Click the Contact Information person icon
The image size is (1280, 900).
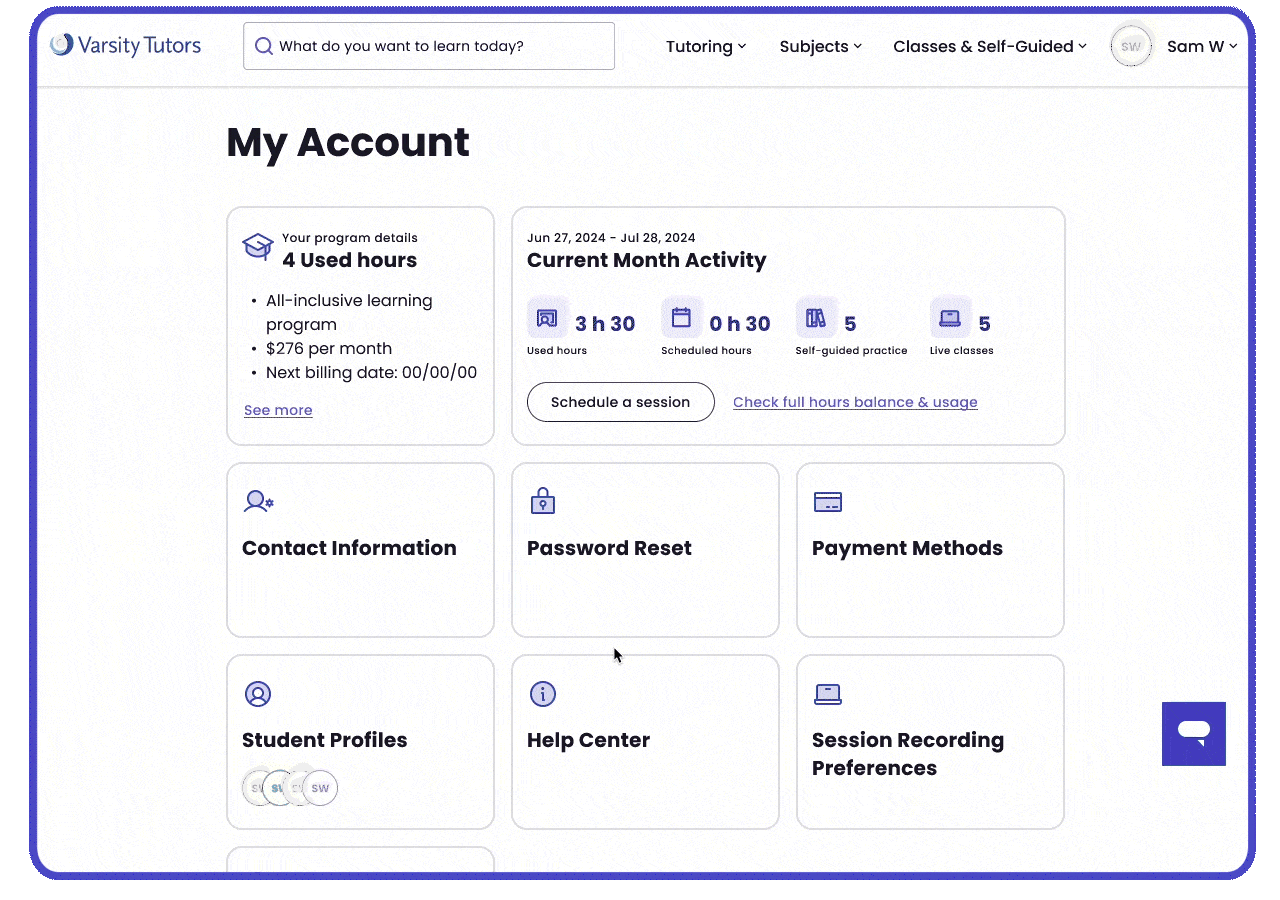point(258,501)
